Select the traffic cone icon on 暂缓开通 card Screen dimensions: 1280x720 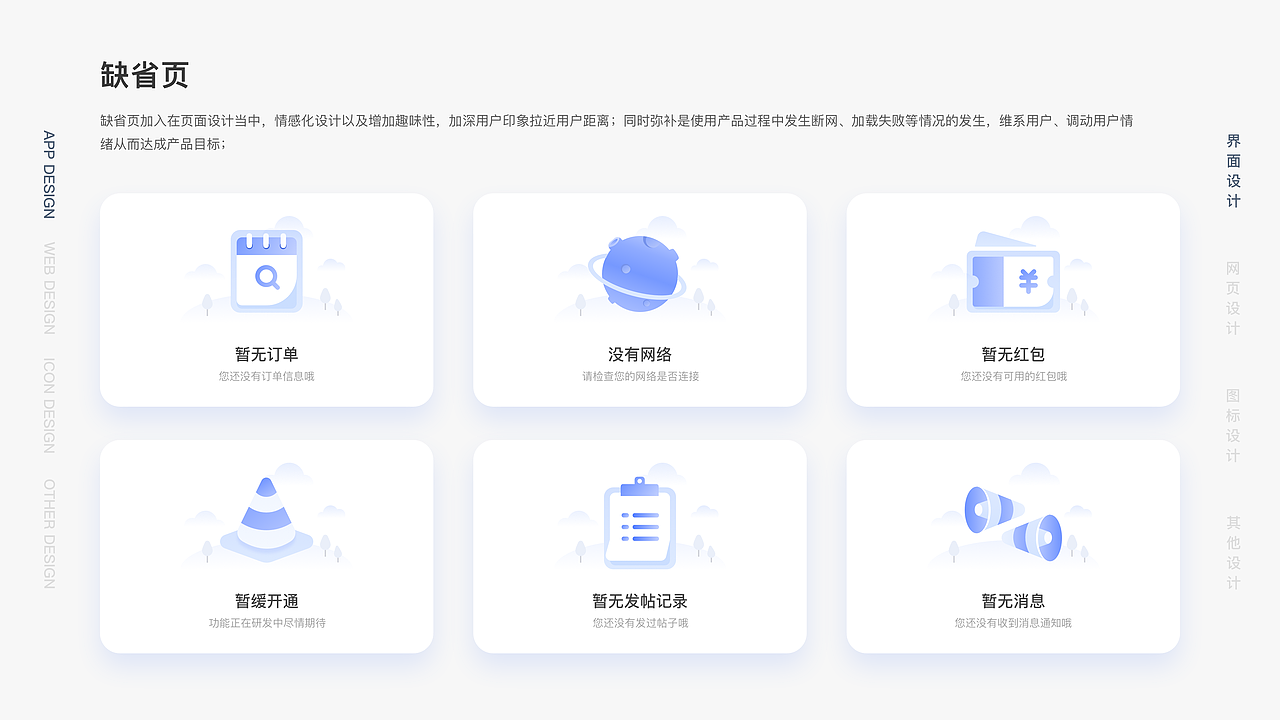[265, 515]
